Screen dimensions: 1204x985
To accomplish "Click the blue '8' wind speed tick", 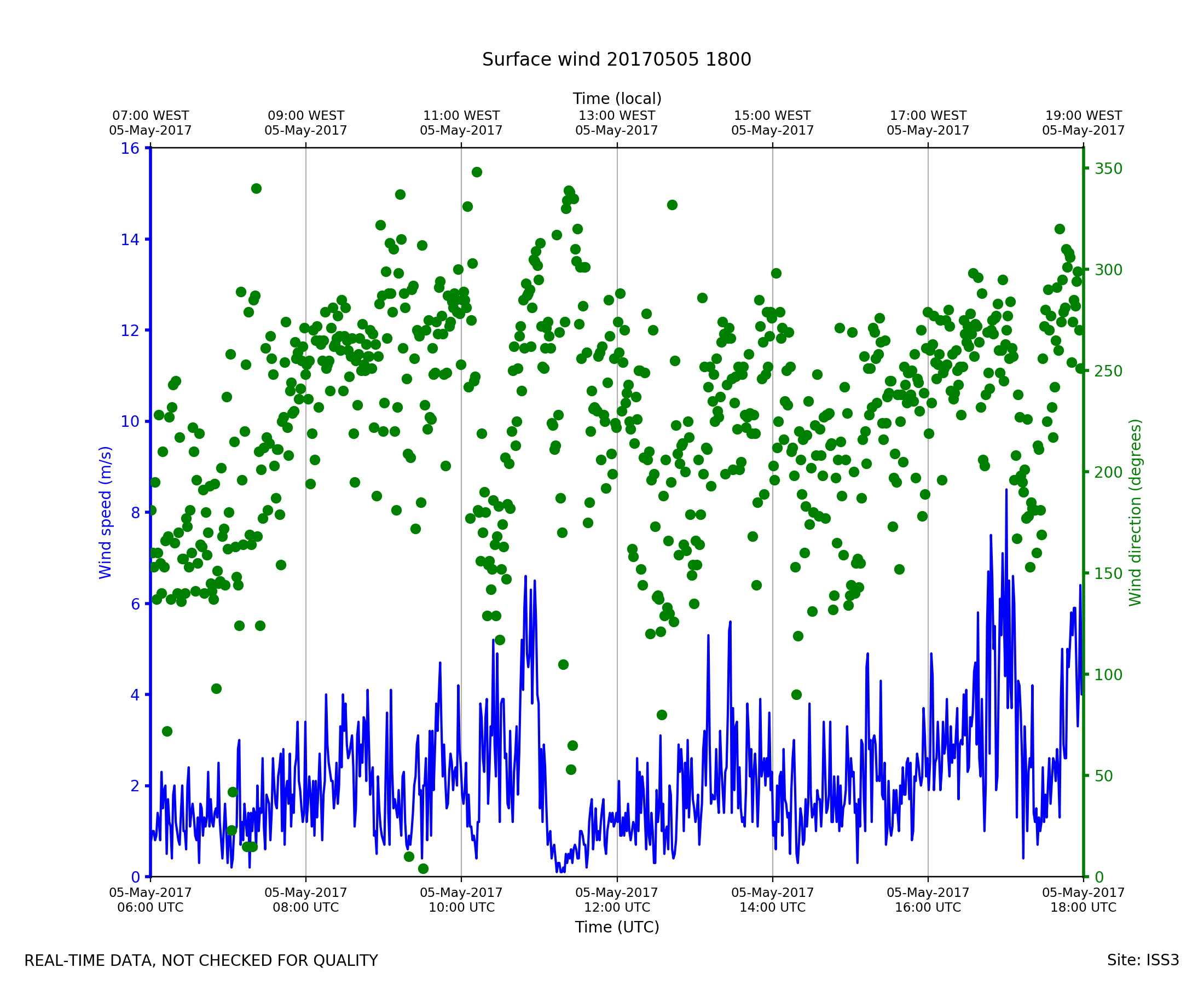I will tap(135, 513).
